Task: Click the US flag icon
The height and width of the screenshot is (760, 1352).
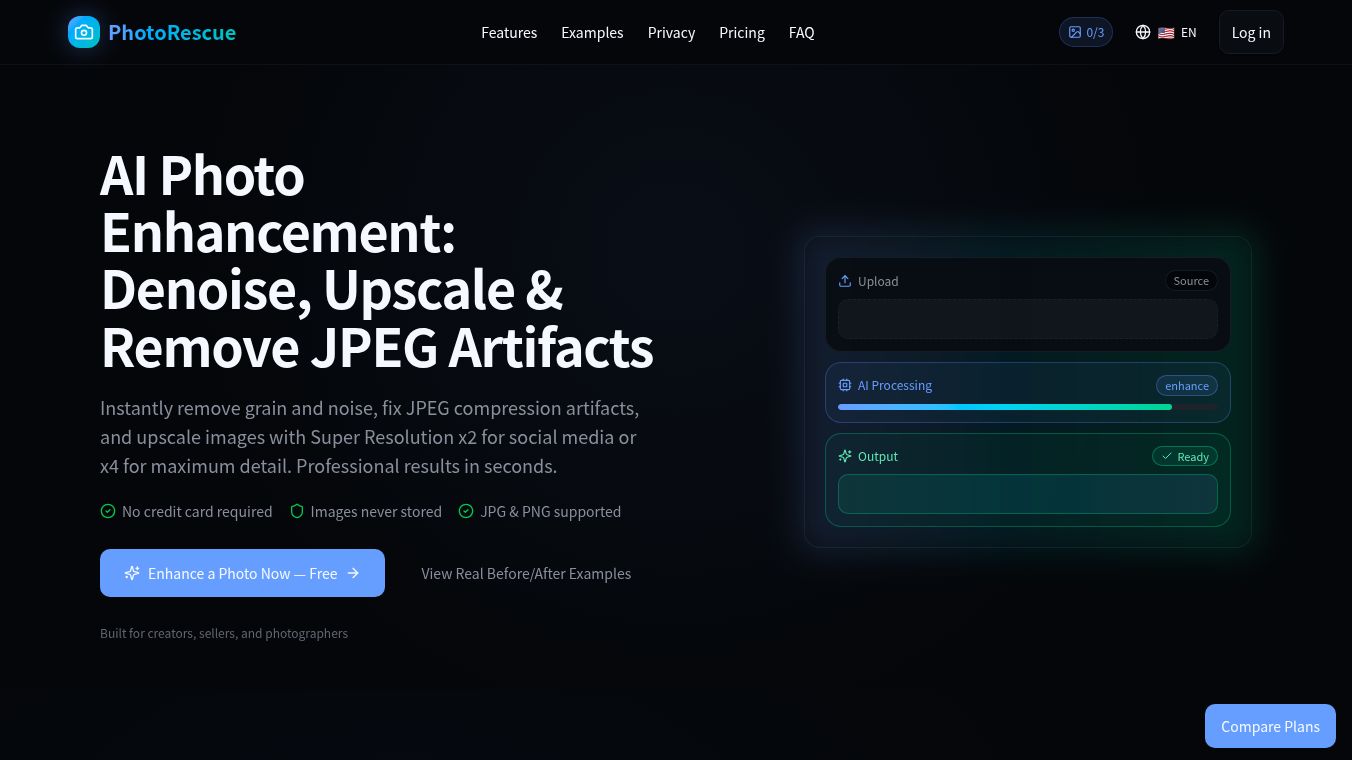Action: click(x=1166, y=32)
